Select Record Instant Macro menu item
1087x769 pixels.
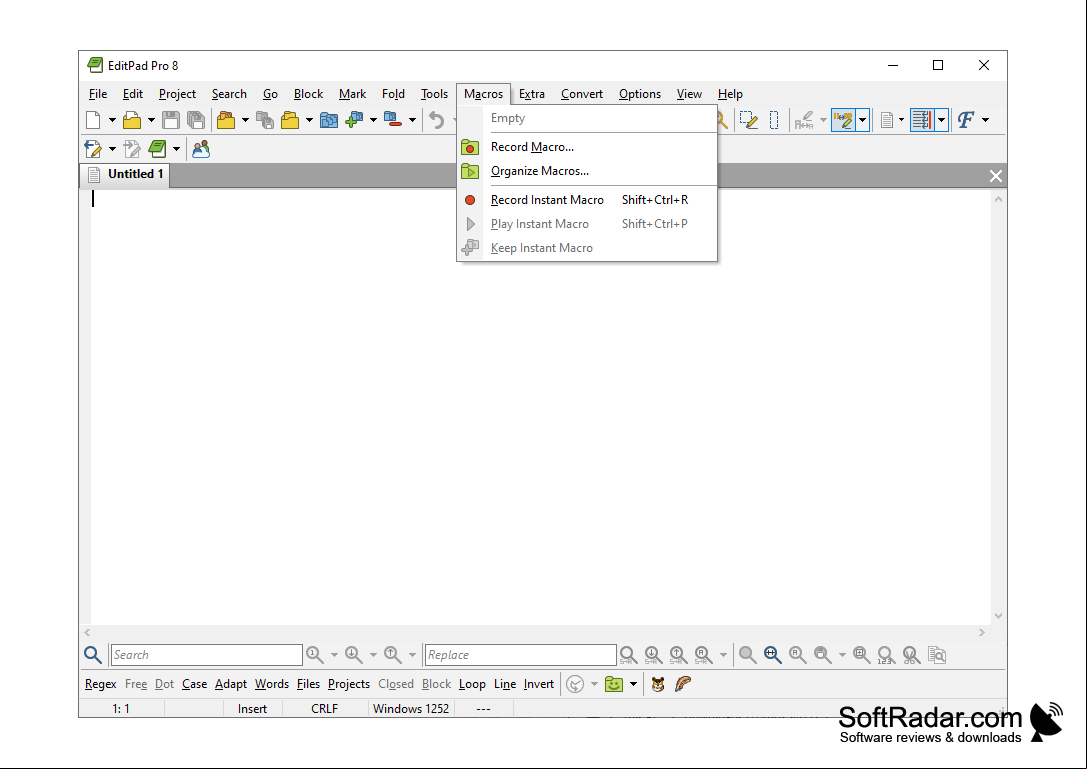point(586,200)
